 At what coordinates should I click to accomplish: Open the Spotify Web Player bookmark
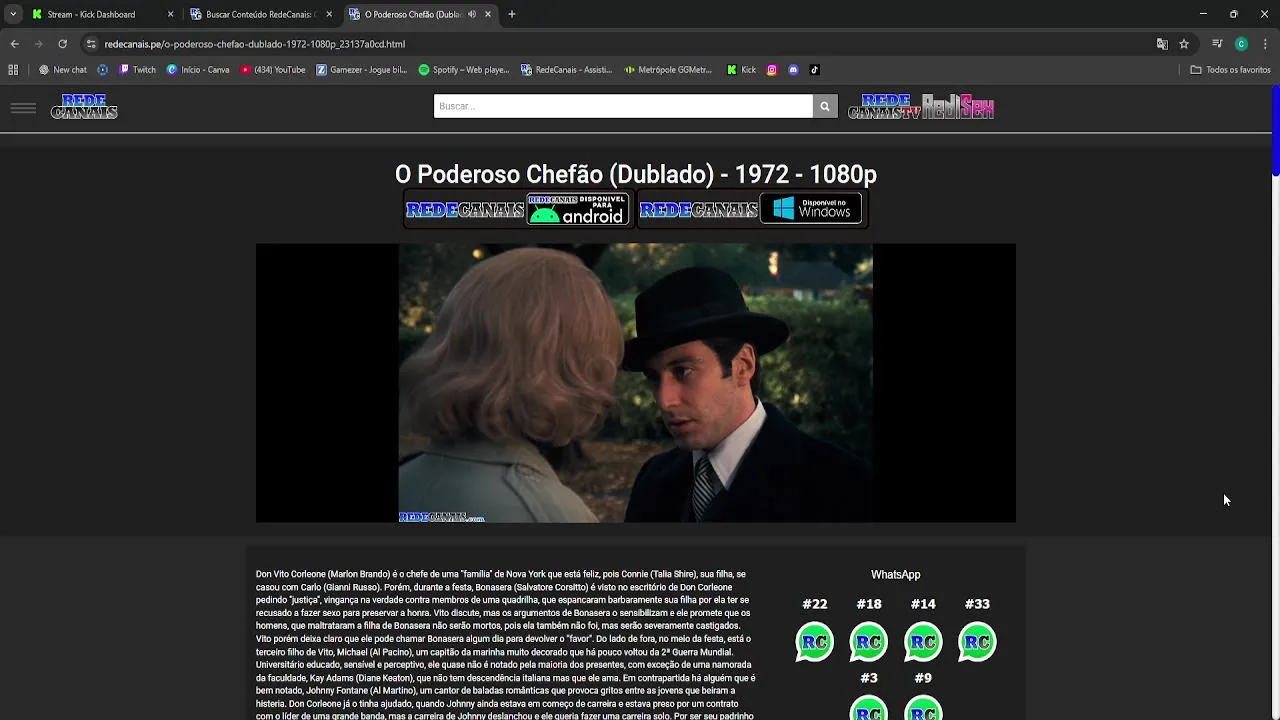click(464, 70)
